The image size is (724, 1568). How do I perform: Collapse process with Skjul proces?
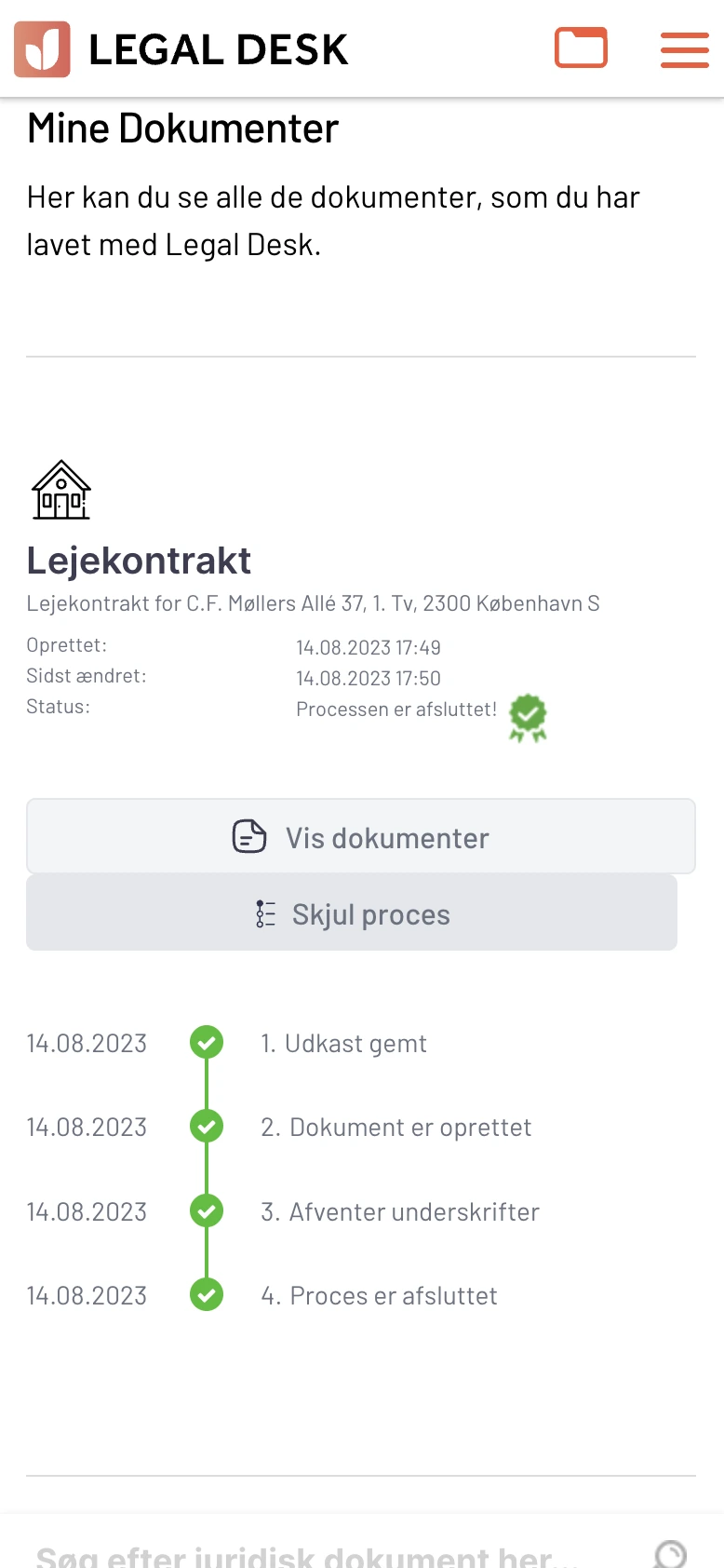coord(352,913)
